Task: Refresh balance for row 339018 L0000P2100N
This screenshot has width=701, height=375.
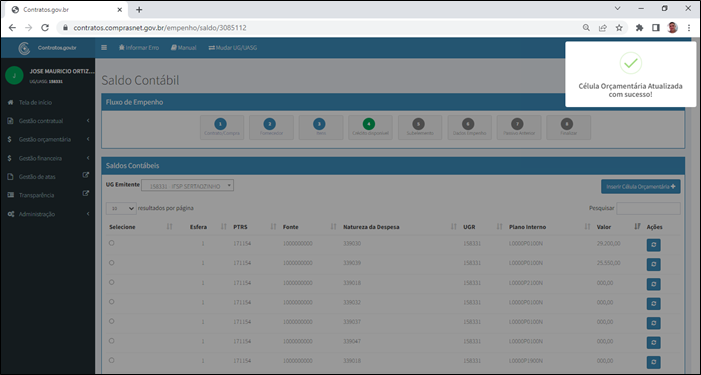Action: click(x=654, y=284)
